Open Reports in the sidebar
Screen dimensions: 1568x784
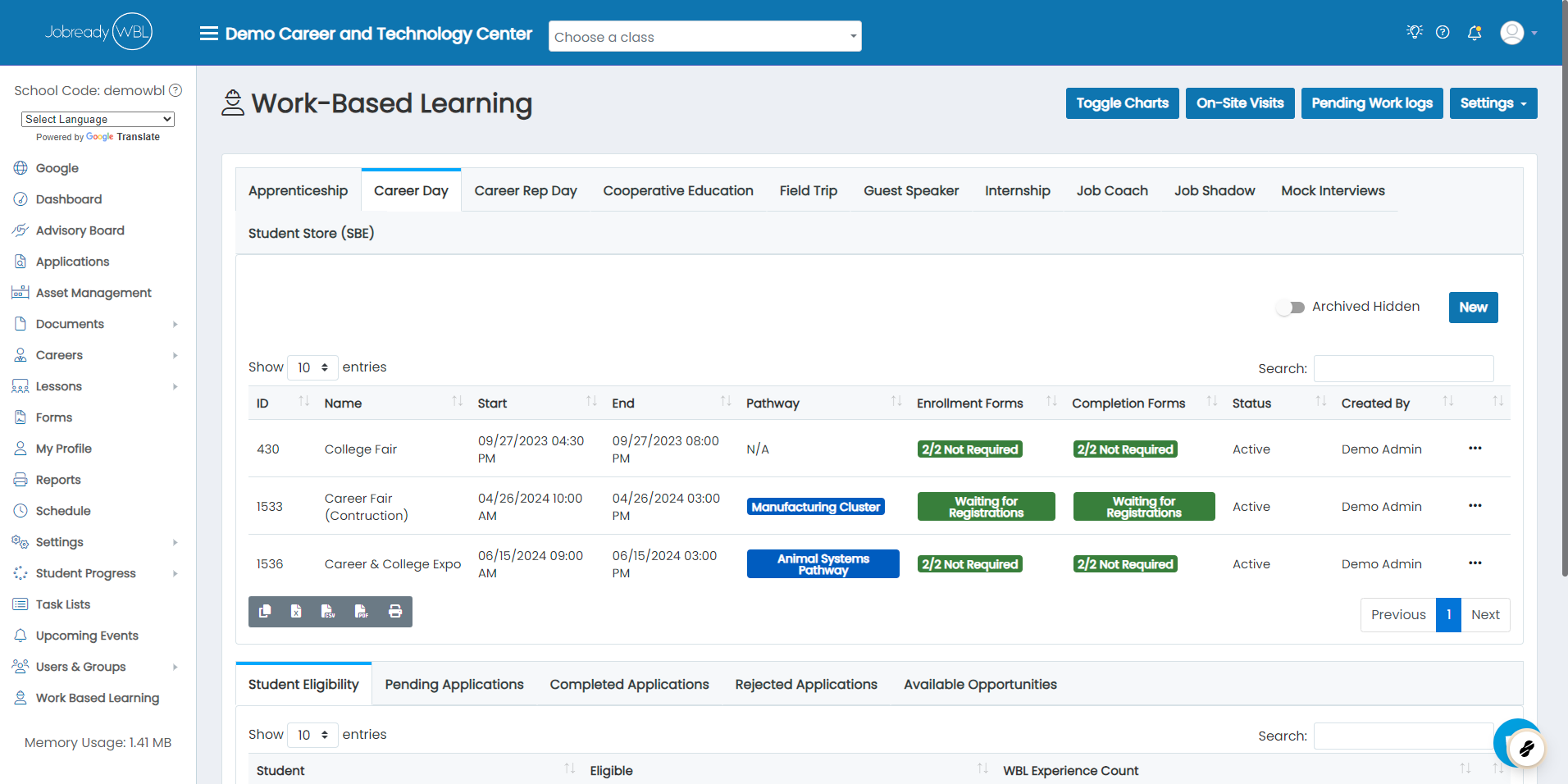[58, 480]
